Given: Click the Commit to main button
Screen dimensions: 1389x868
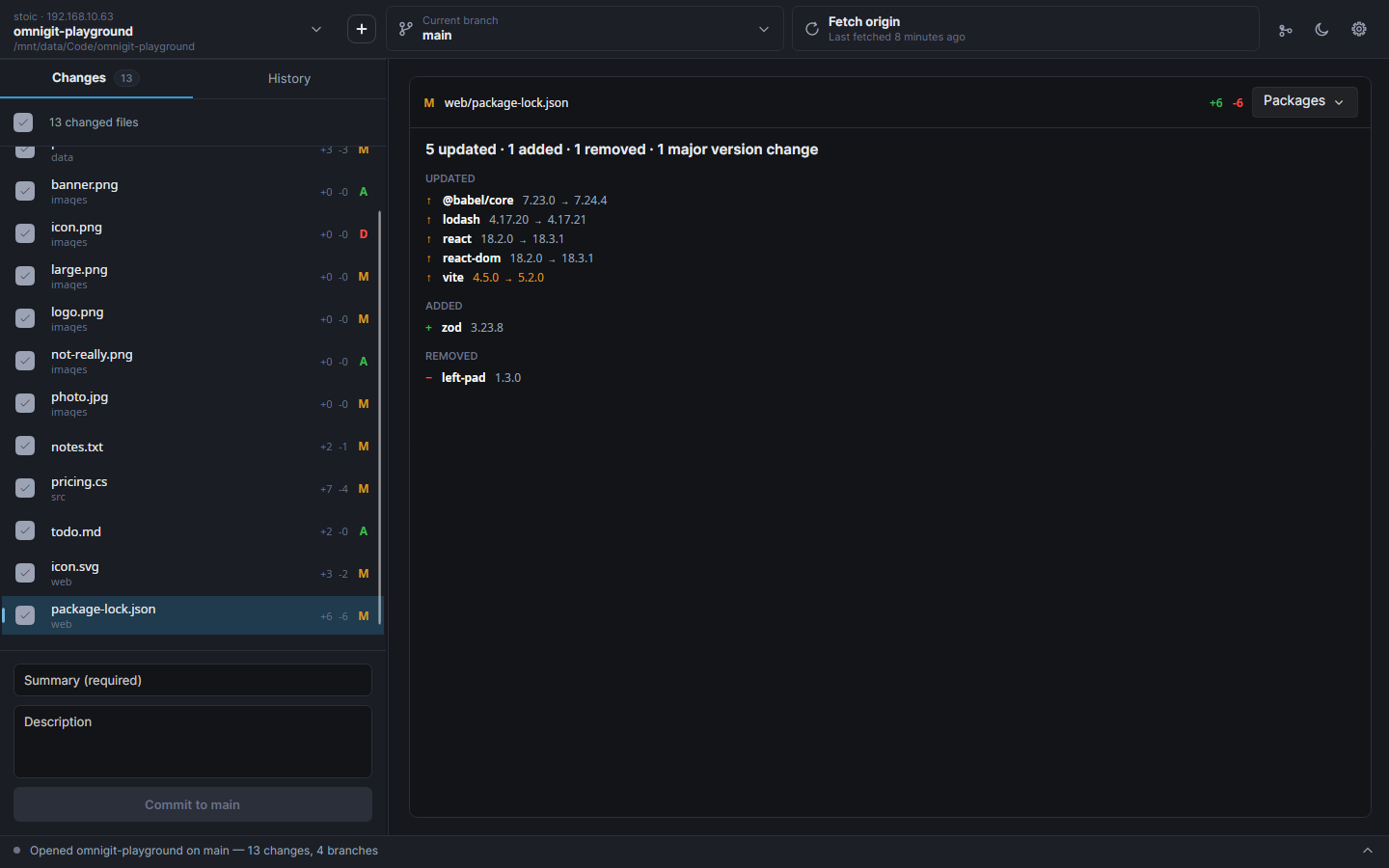Looking at the screenshot, I should tap(193, 804).
